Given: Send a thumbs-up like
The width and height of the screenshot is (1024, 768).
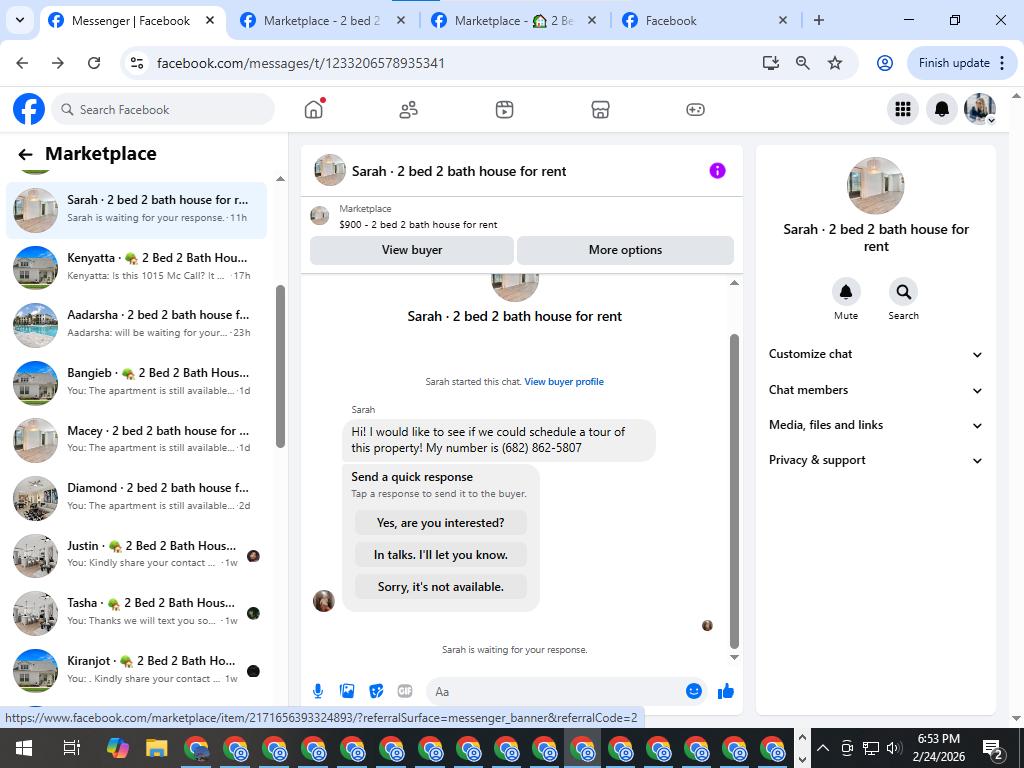Looking at the screenshot, I should [x=726, y=691].
